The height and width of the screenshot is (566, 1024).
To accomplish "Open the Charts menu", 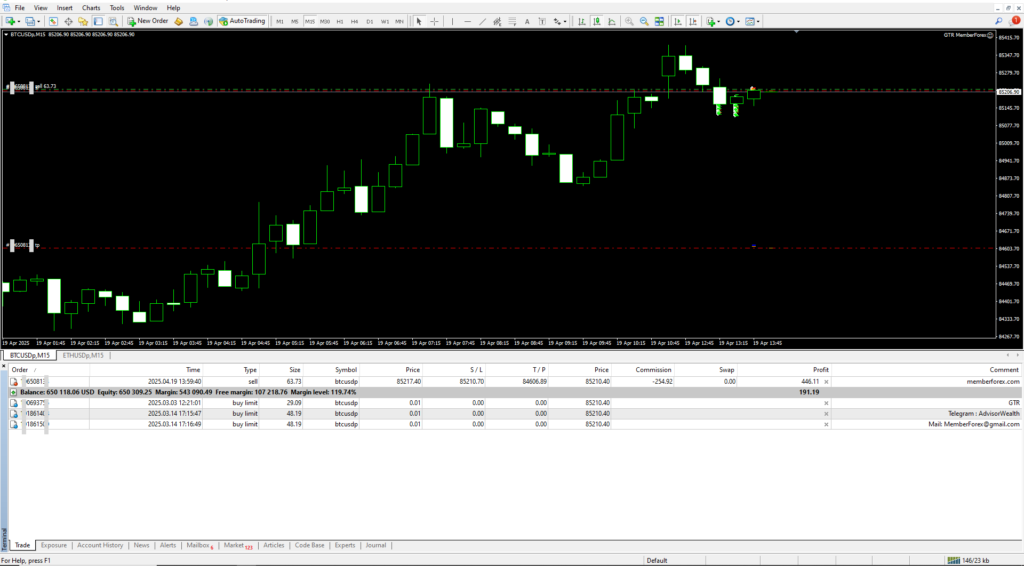I will click(91, 7).
